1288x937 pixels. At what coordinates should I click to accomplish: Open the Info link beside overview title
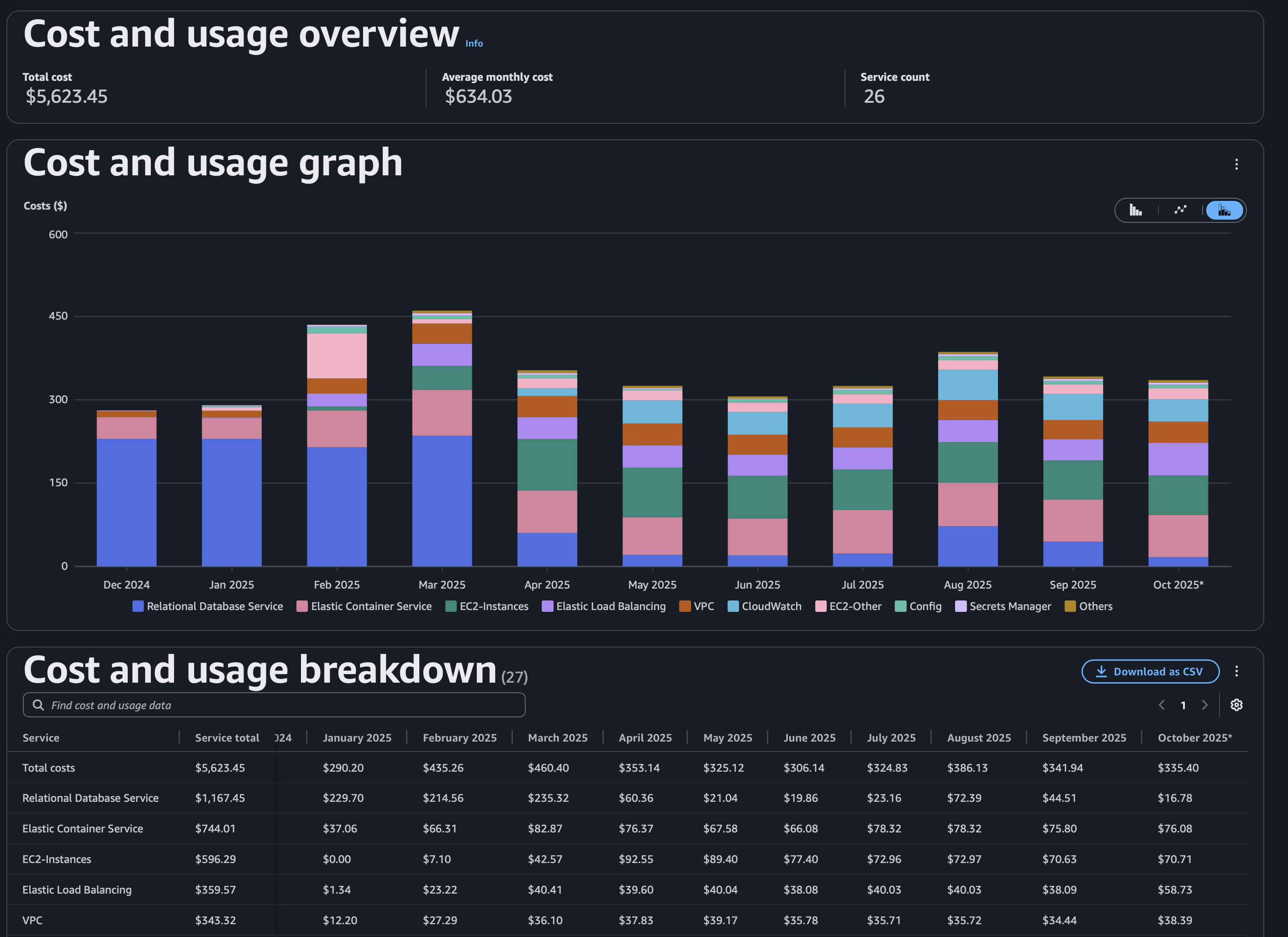pos(474,43)
